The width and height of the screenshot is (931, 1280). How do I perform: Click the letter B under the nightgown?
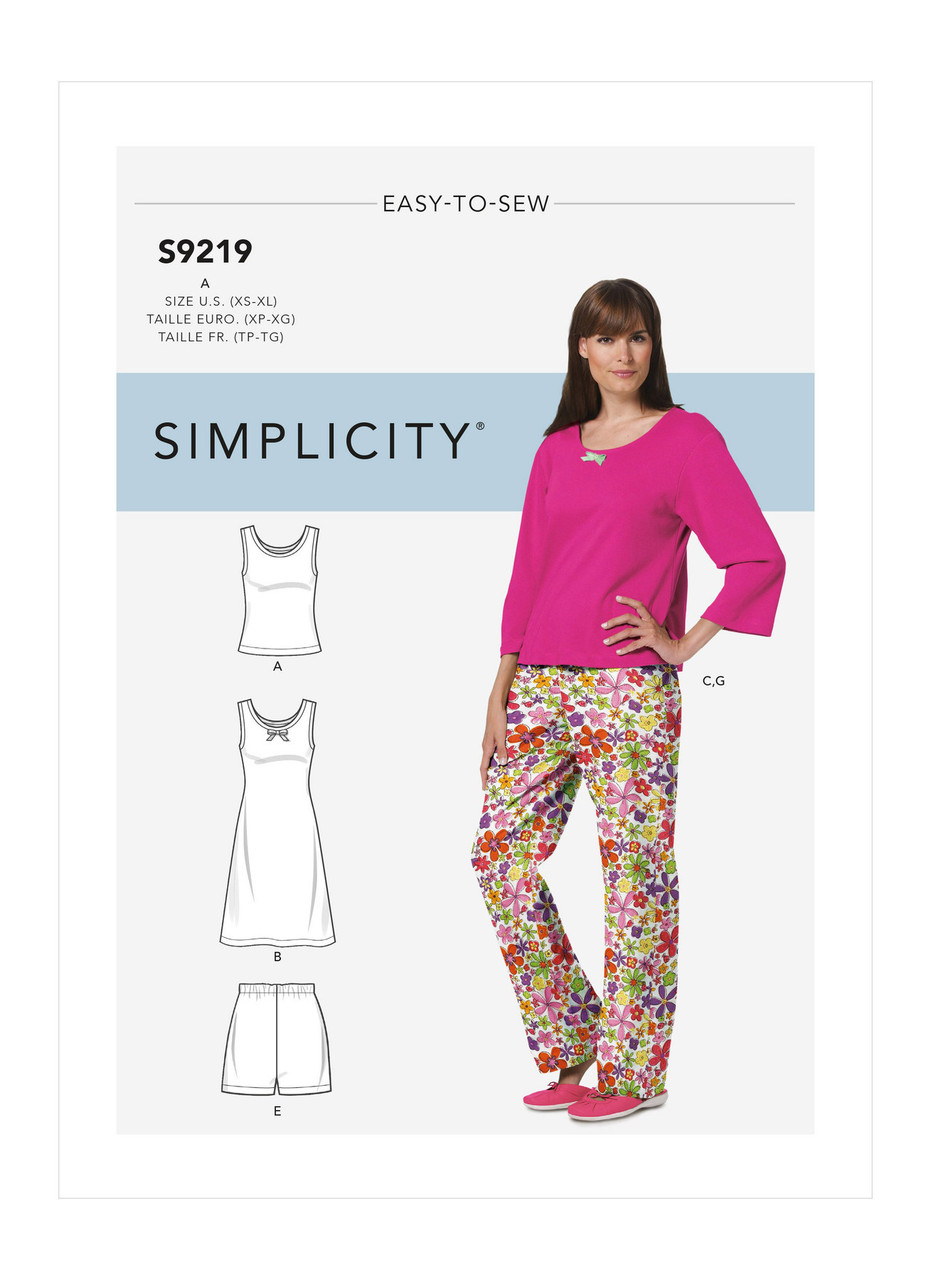[x=277, y=957]
